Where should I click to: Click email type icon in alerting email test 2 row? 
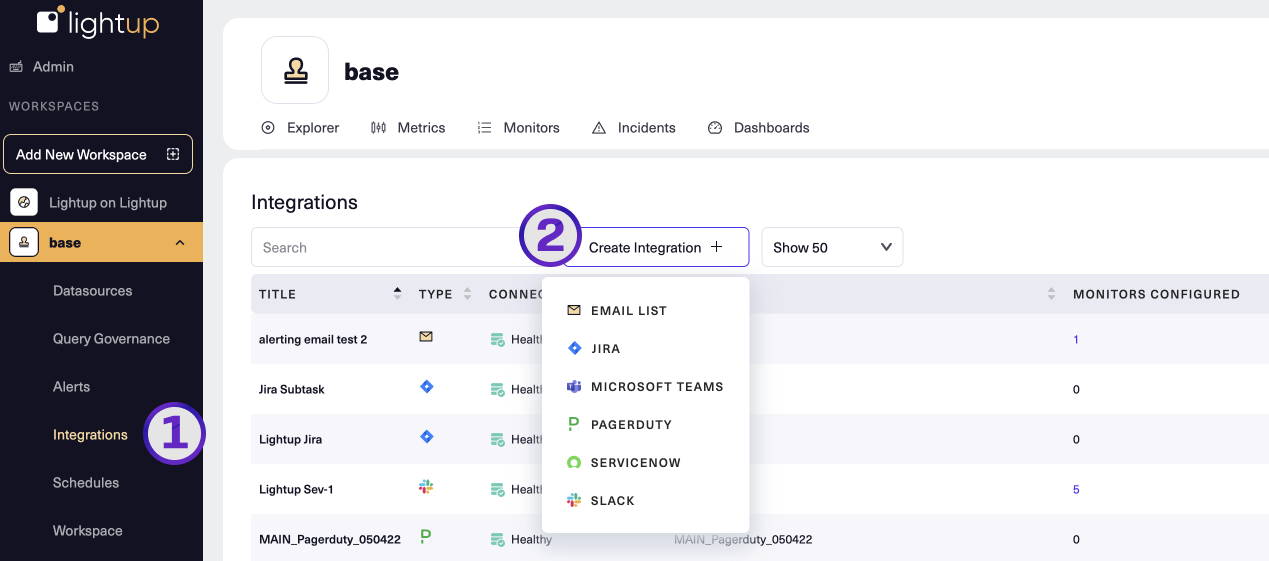[426, 337]
